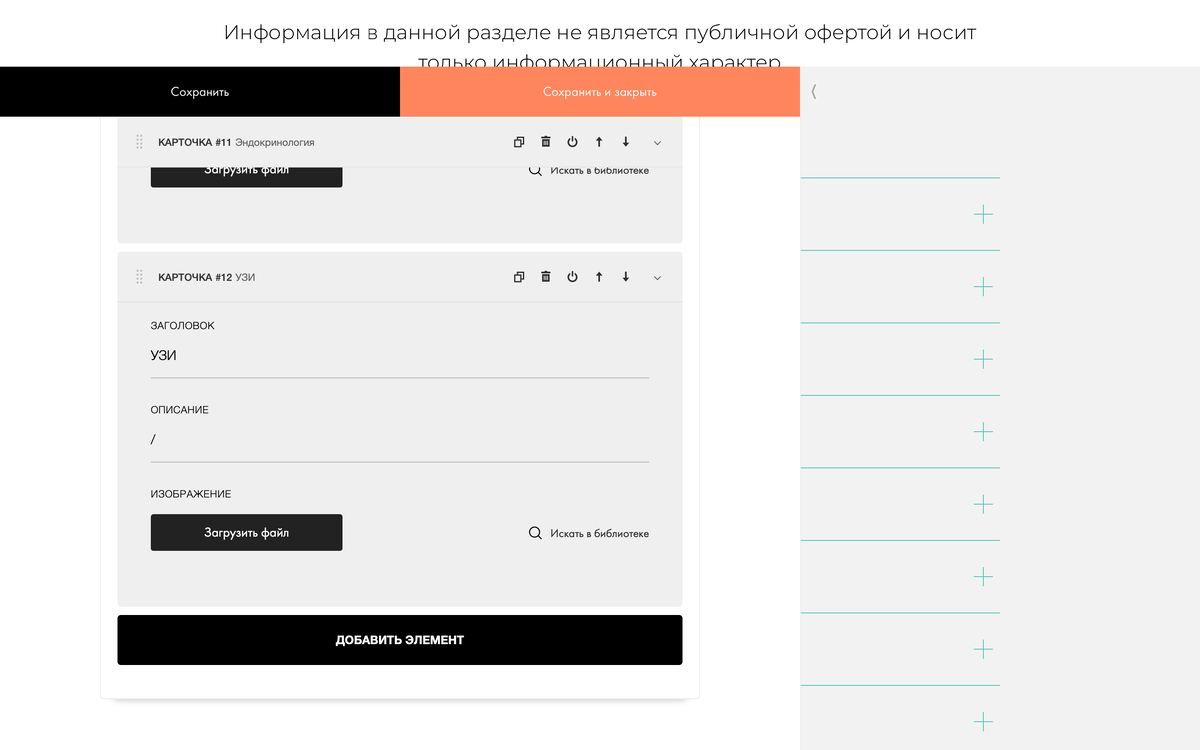Click a plus icon in the page preview
Screen dimensions: 1200x750
983,214
